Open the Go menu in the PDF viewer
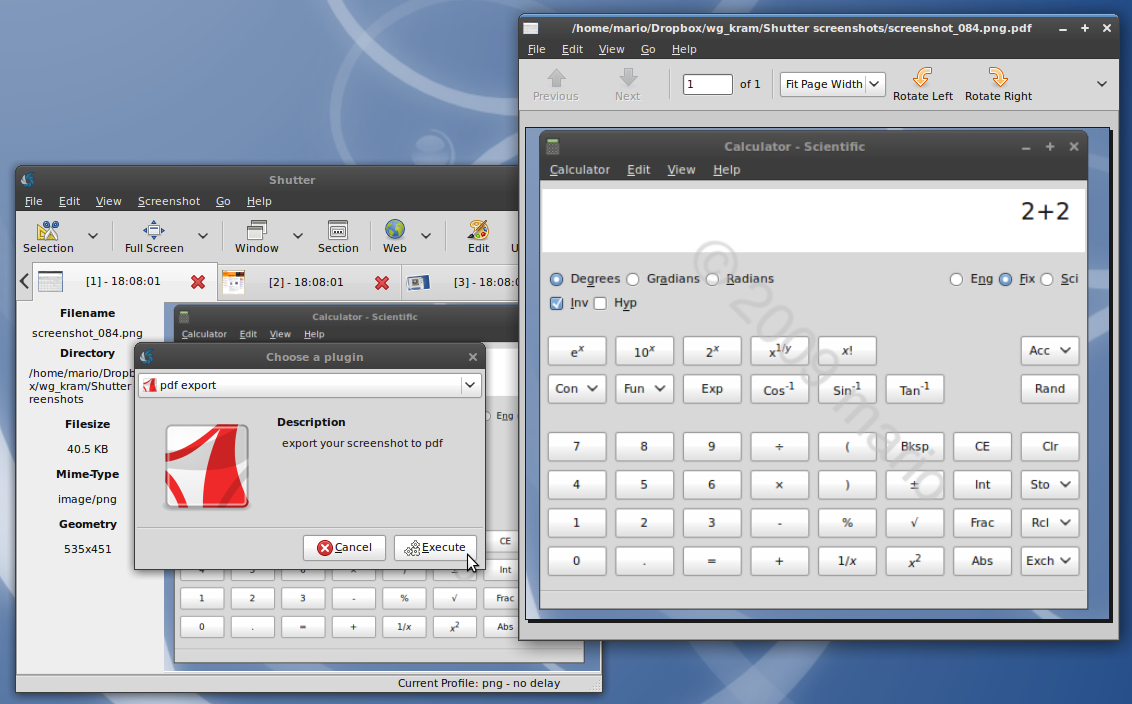1132x704 pixels. pyautogui.click(x=648, y=49)
